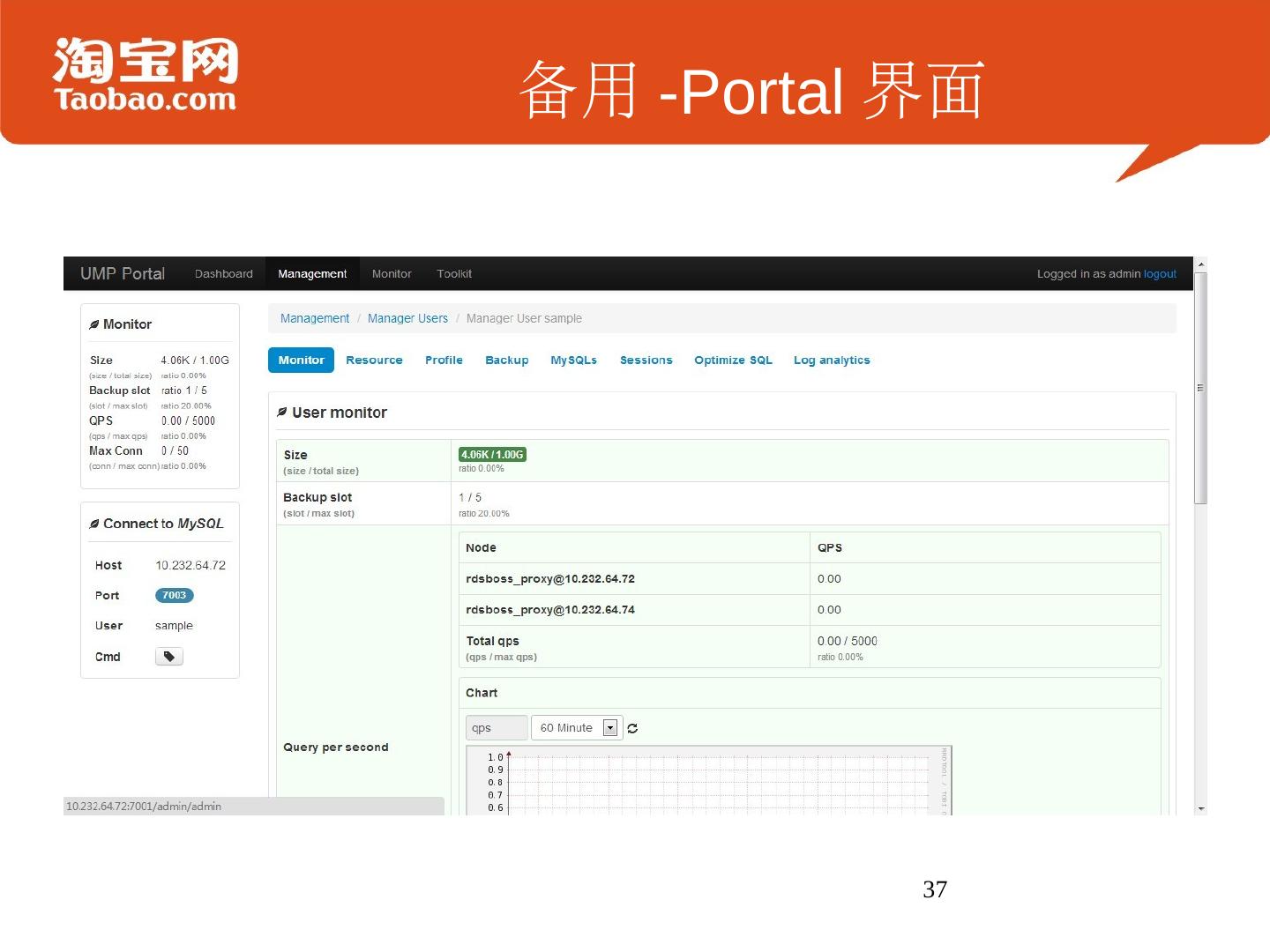The width and height of the screenshot is (1270, 952).
Task: Switch to the Profile tab
Action: click(444, 361)
